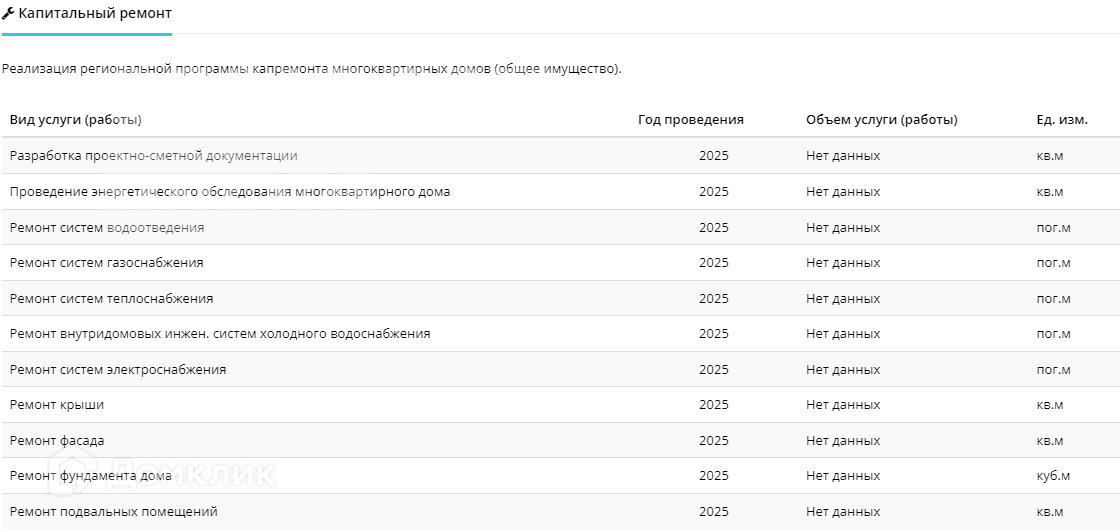Click the куб.м unit in foundation row
The width and height of the screenshot is (1120, 530).
1053,476
